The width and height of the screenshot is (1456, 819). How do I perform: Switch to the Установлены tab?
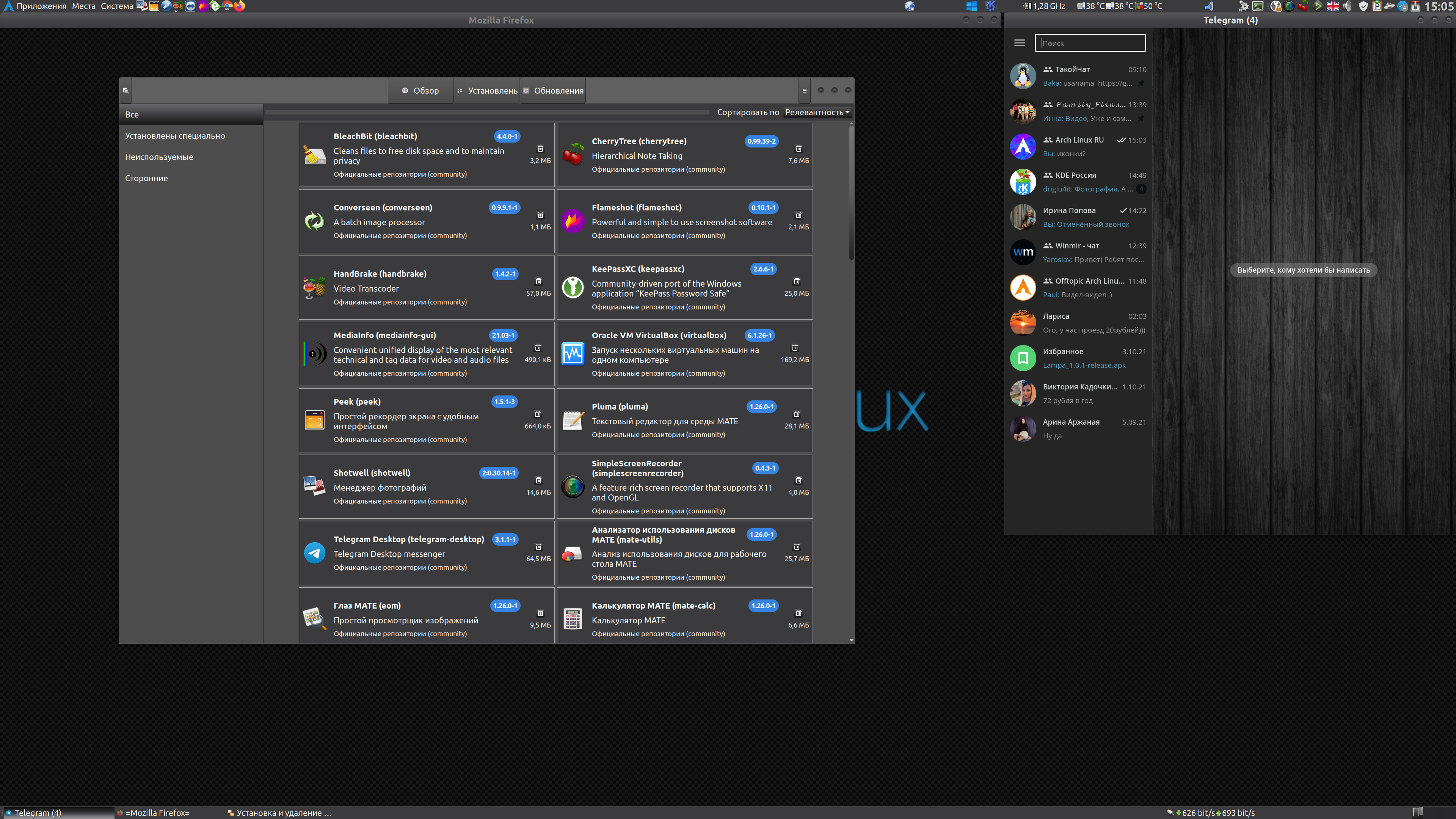pos(486,91)
